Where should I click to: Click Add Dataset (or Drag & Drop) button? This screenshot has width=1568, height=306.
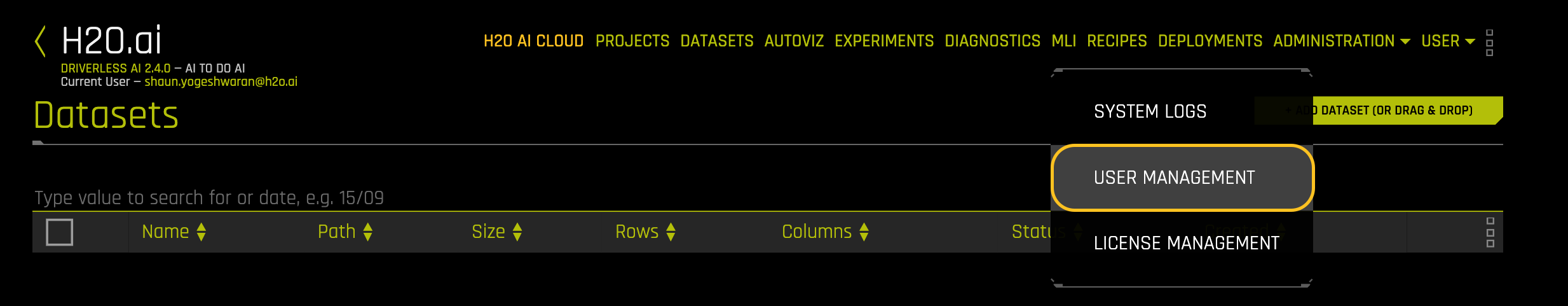1407,111
